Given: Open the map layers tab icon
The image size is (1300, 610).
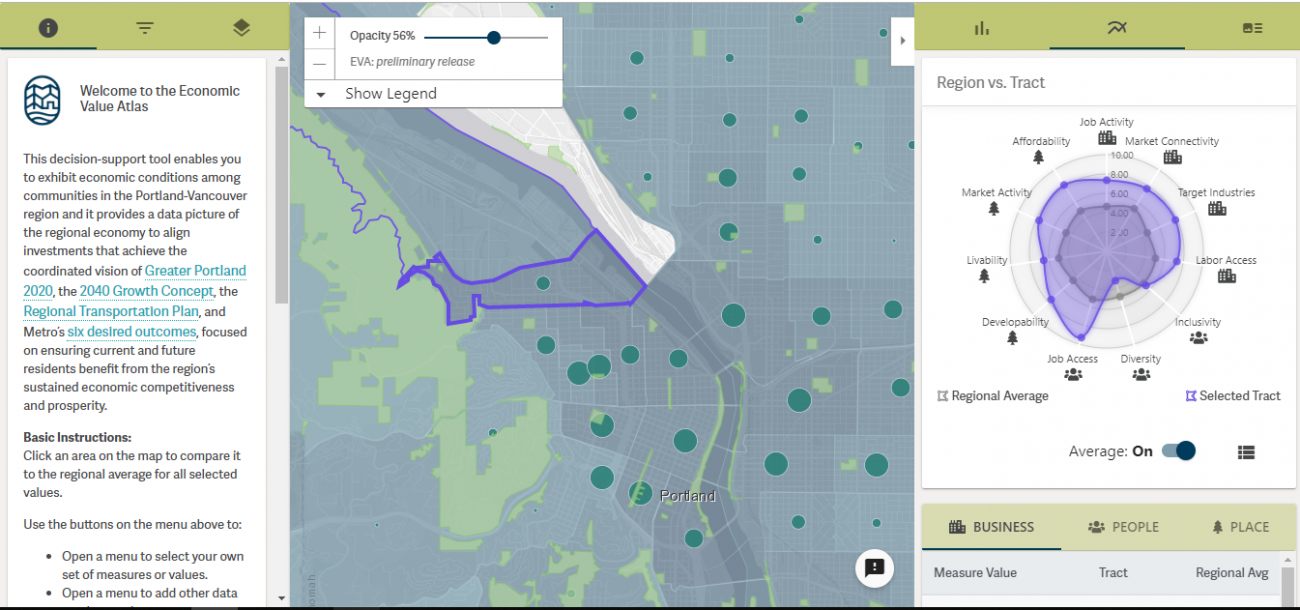Looking at the screenshot, I should 241,28.
